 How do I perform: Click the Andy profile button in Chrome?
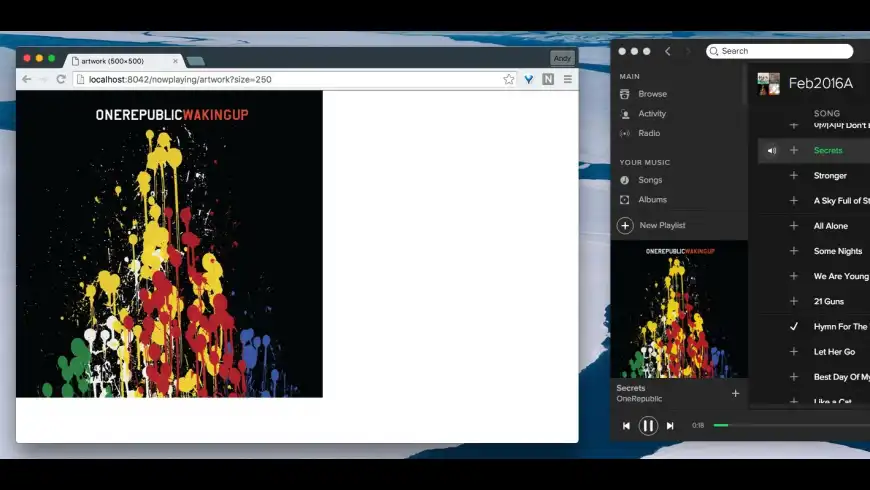tap(562, 58)
